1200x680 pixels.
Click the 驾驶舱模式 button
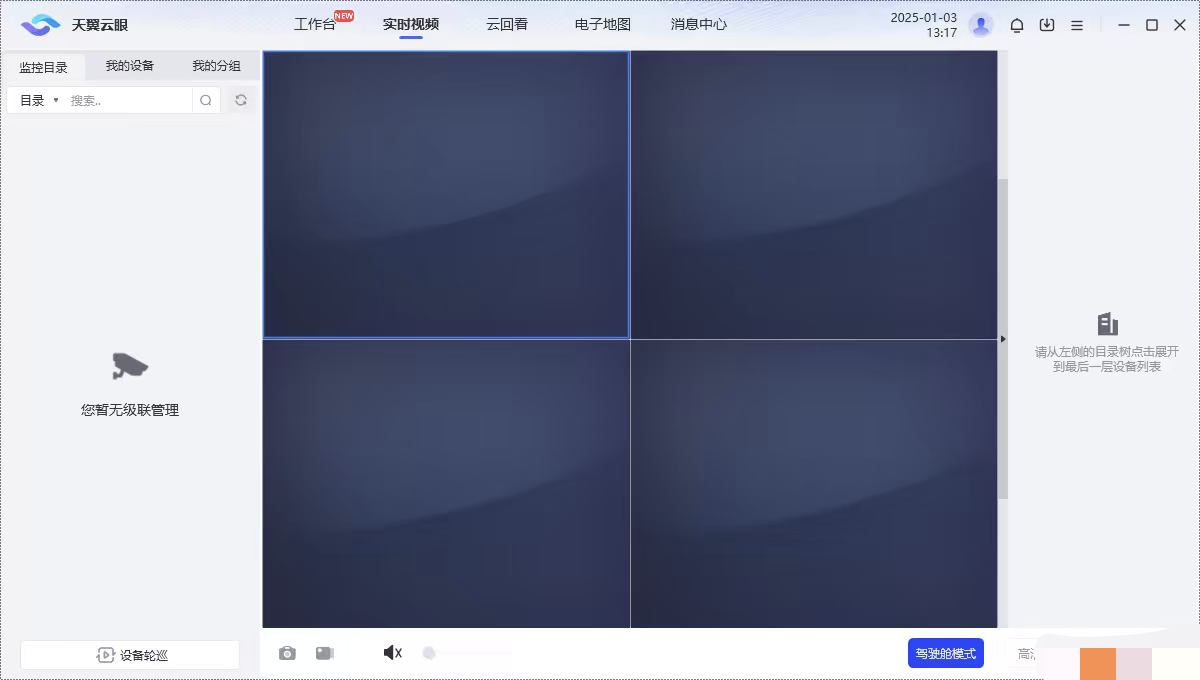pos(944,652)
